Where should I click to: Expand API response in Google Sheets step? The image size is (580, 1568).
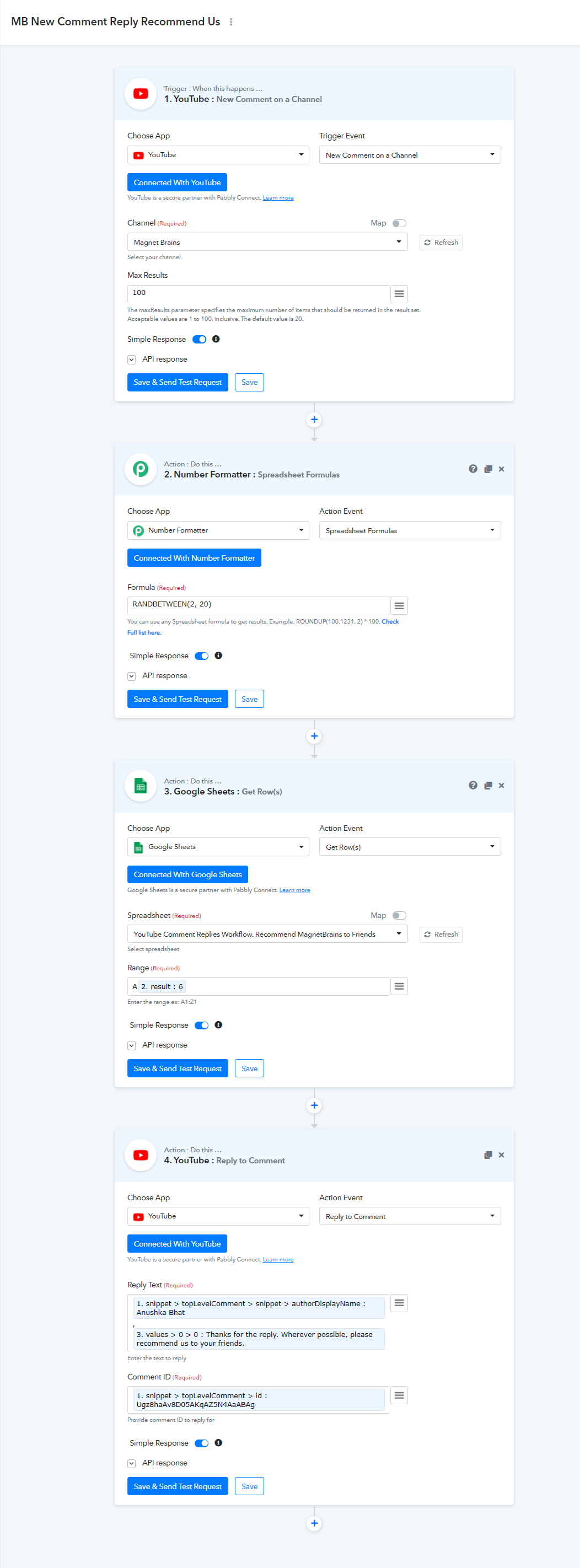pyautogui.click(x=131, y=1046)
